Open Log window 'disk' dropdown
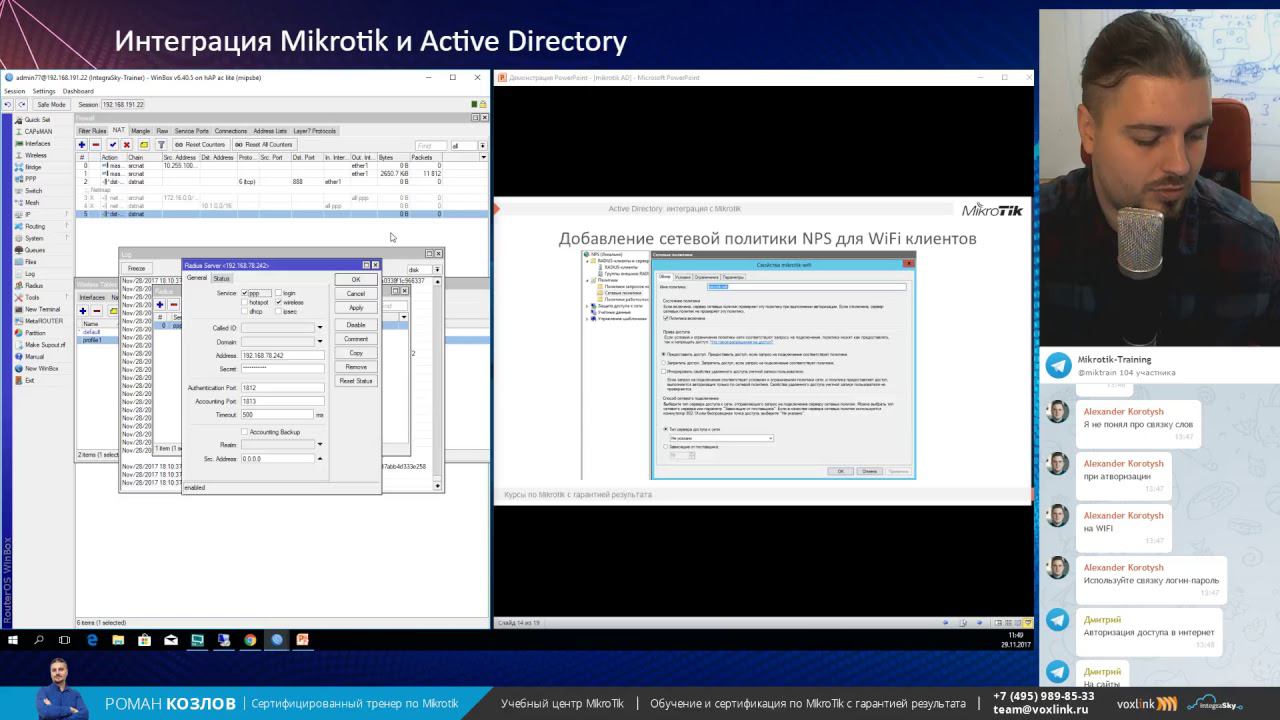 pyautogui.click(x=438, y=269)
